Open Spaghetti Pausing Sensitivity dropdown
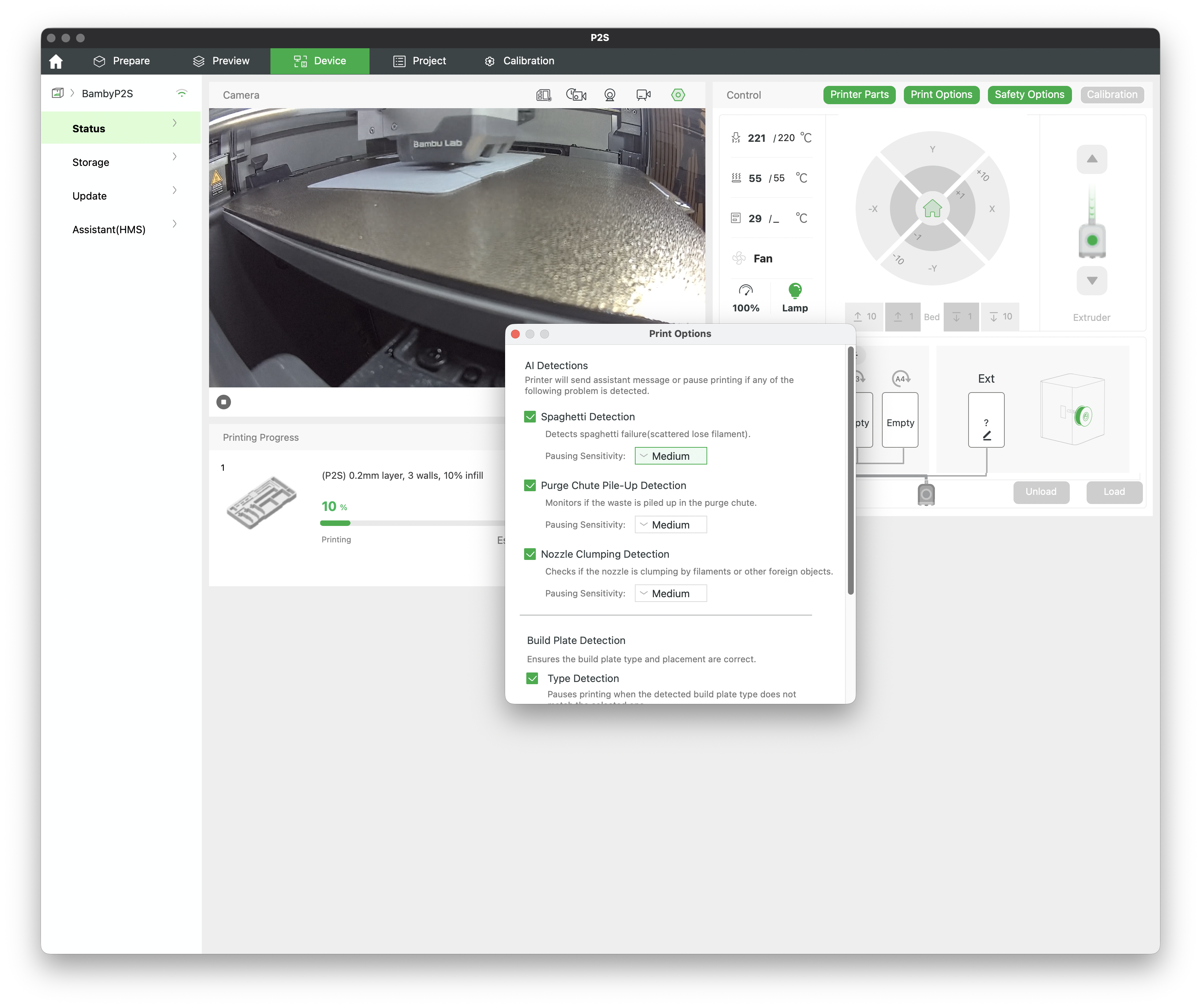This screenshot has height=1008, width=1201. point(670,456)
